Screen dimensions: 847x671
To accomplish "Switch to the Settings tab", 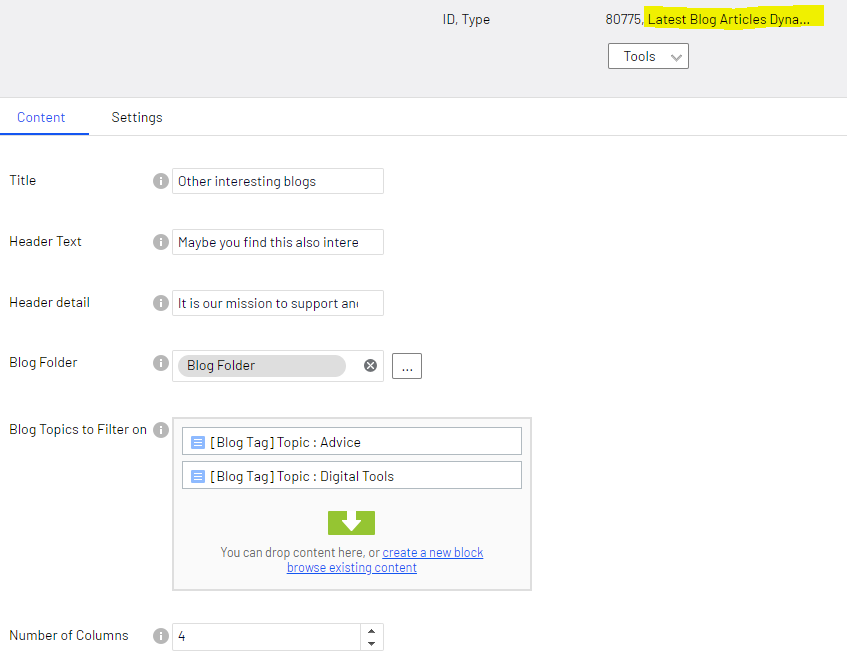I will (x=137, y=117).
